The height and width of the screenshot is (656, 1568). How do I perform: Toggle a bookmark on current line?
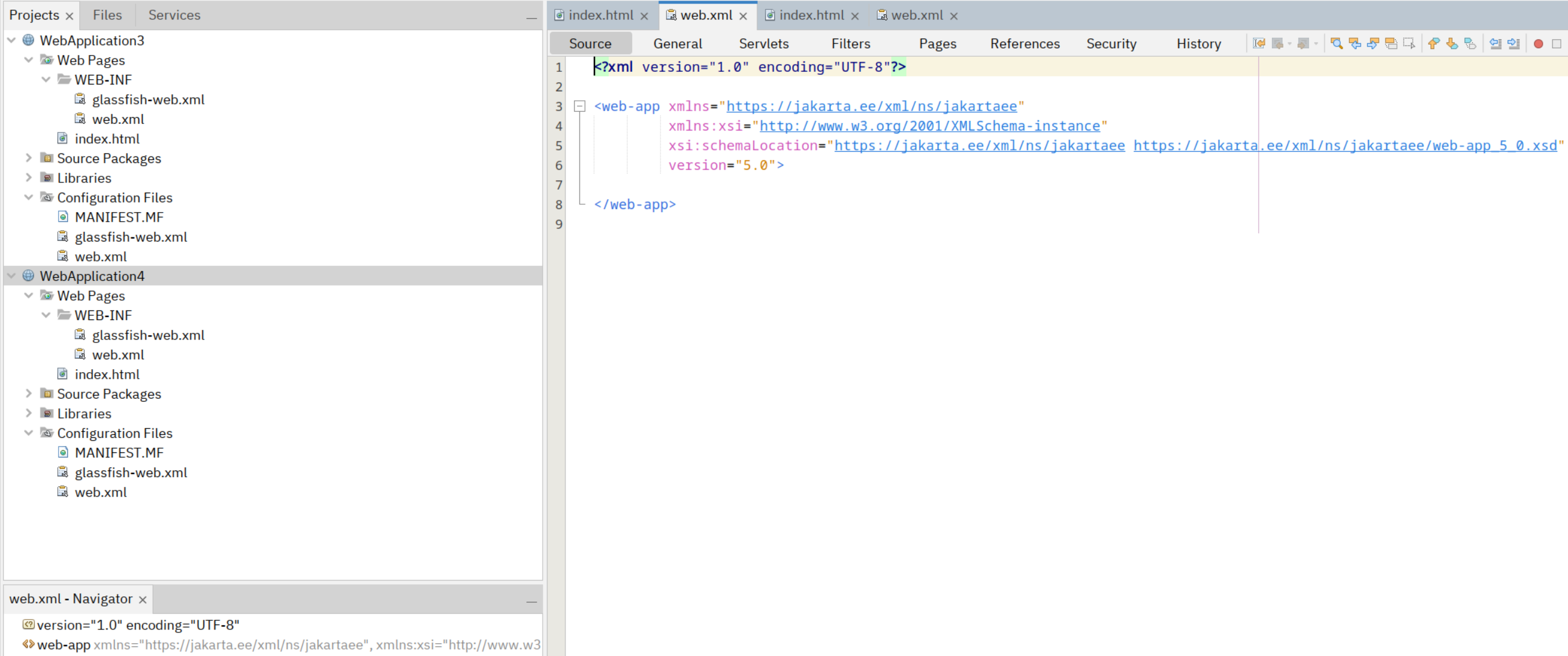(x=1471, y=43)
